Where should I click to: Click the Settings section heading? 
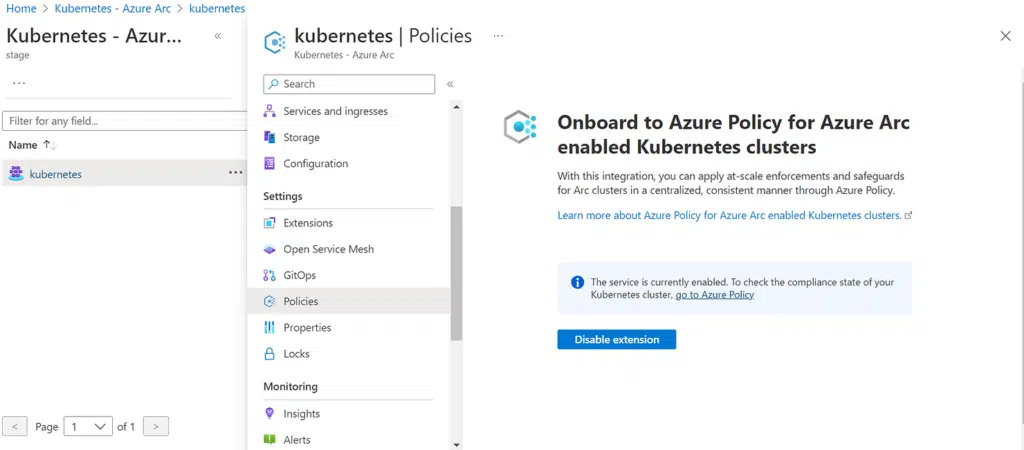283,196
